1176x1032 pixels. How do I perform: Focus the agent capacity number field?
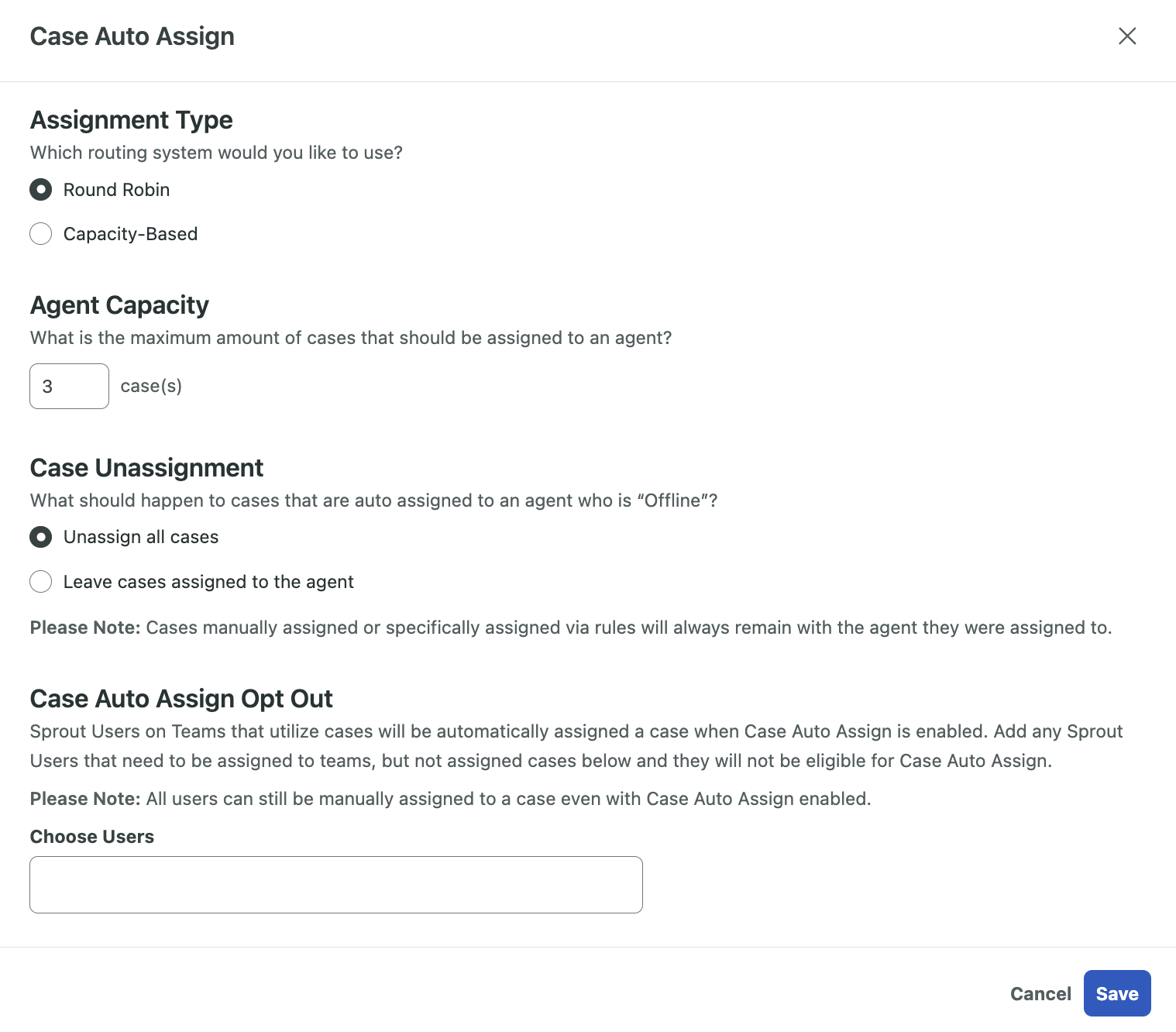69,386
